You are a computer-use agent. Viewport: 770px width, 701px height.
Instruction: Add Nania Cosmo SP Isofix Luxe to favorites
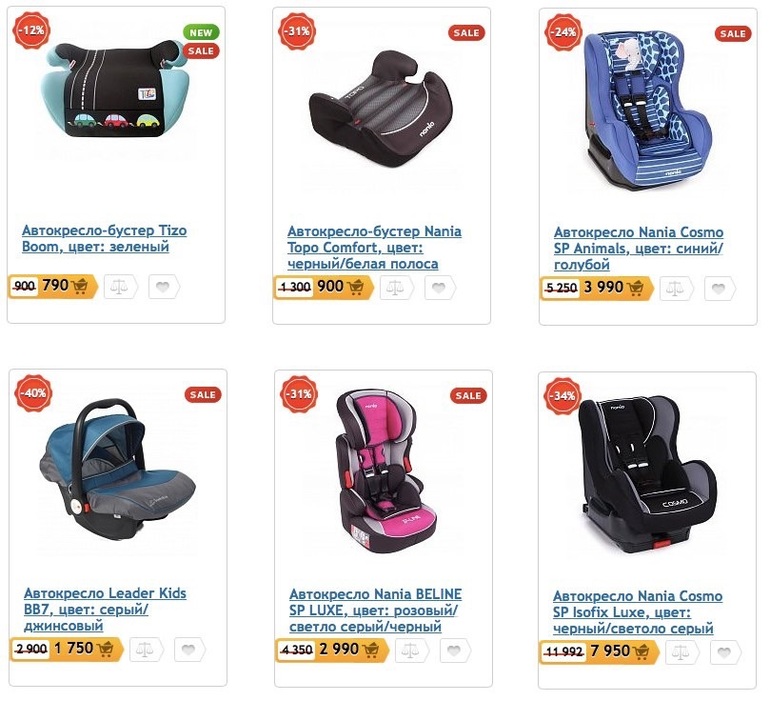point(725,653)
